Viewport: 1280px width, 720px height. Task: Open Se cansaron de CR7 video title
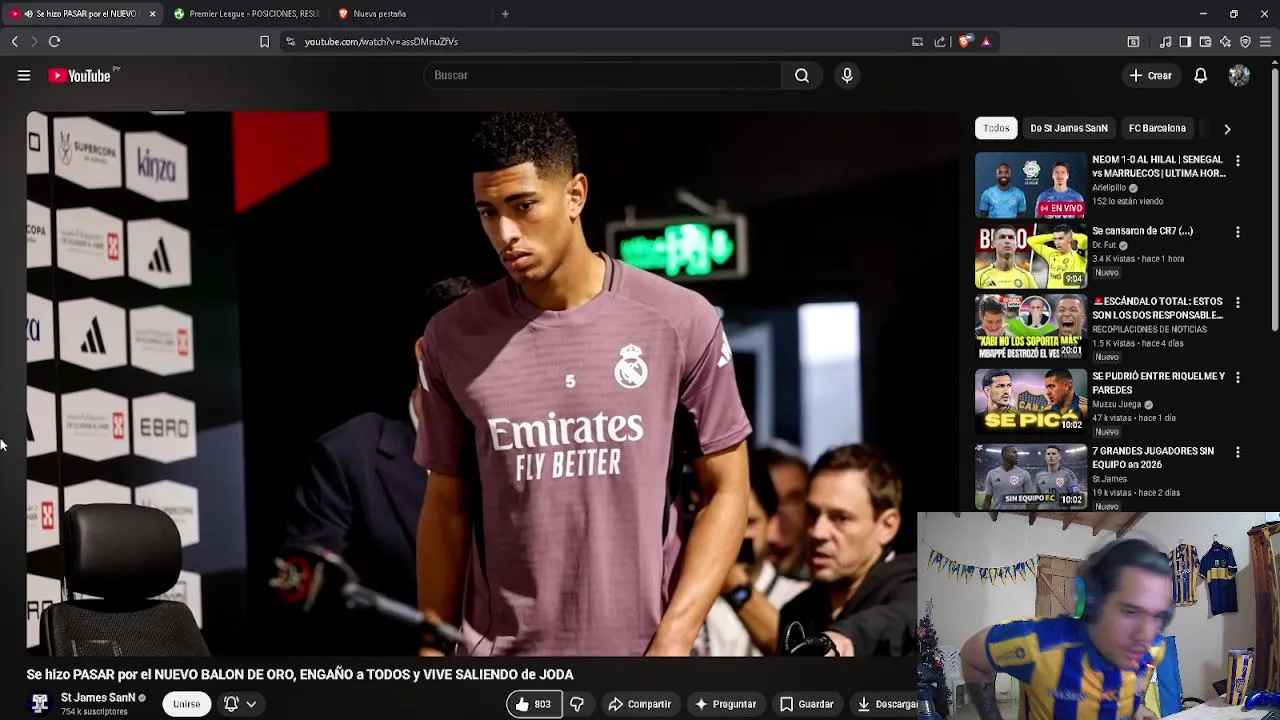coord(1142,231)
